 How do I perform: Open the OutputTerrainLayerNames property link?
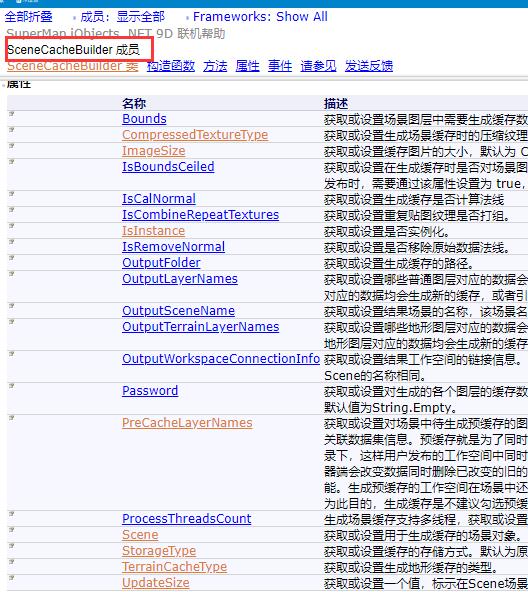click(201, 327)
